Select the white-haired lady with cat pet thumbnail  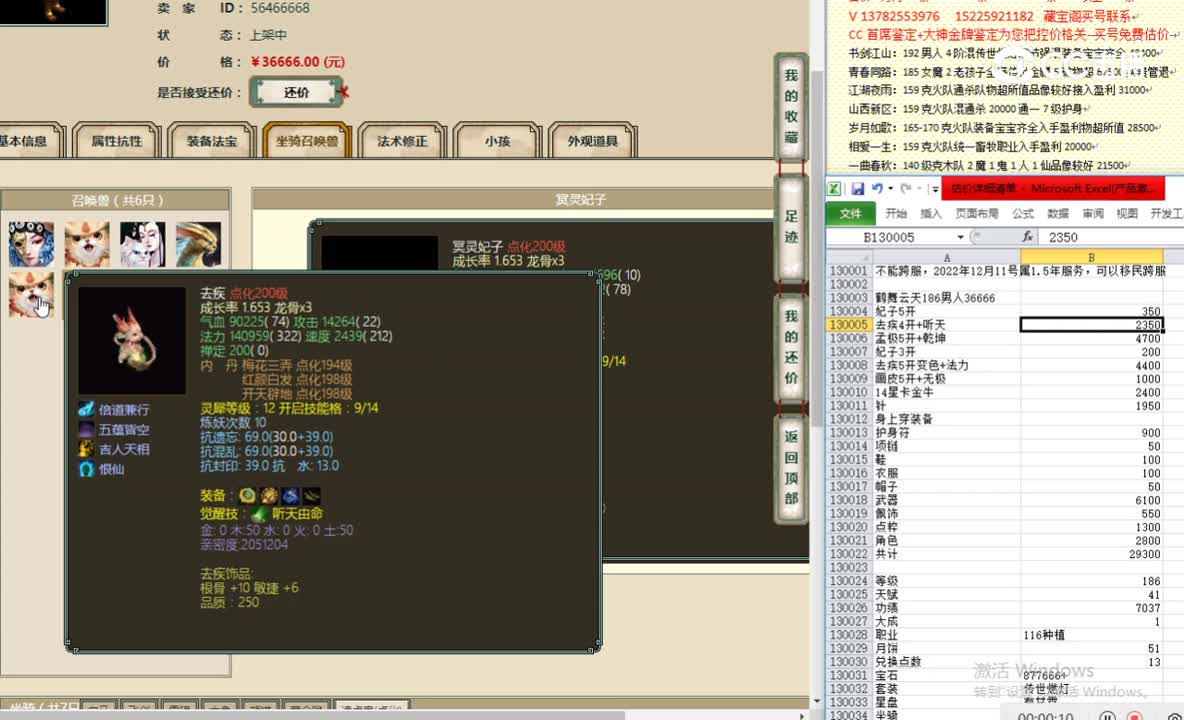143,244
